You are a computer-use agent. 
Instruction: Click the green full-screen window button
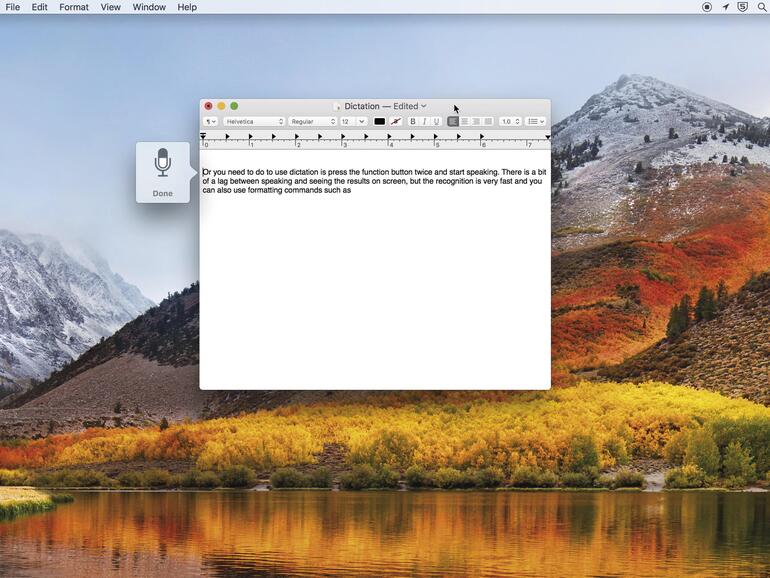click(x=234, y=106)
